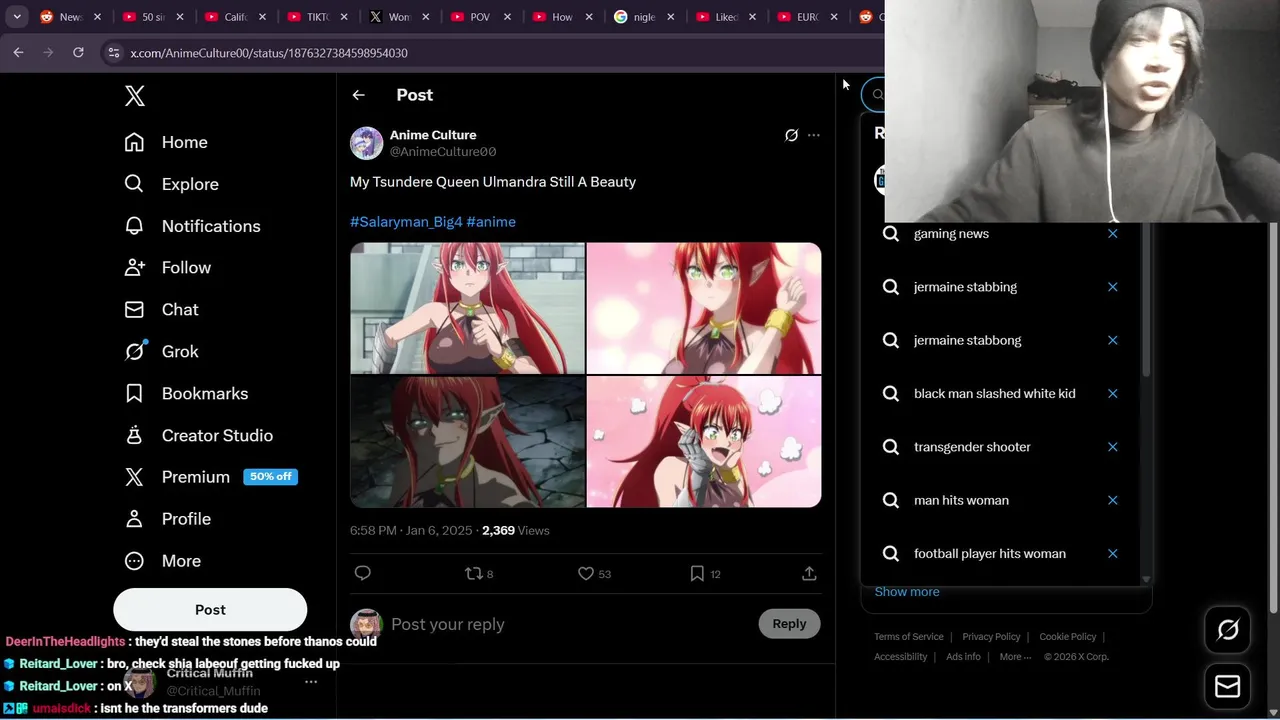Viewport: 1280px width, 720px height.
Task: Switch to the EURO browser tab
Action: click(808, 17)
